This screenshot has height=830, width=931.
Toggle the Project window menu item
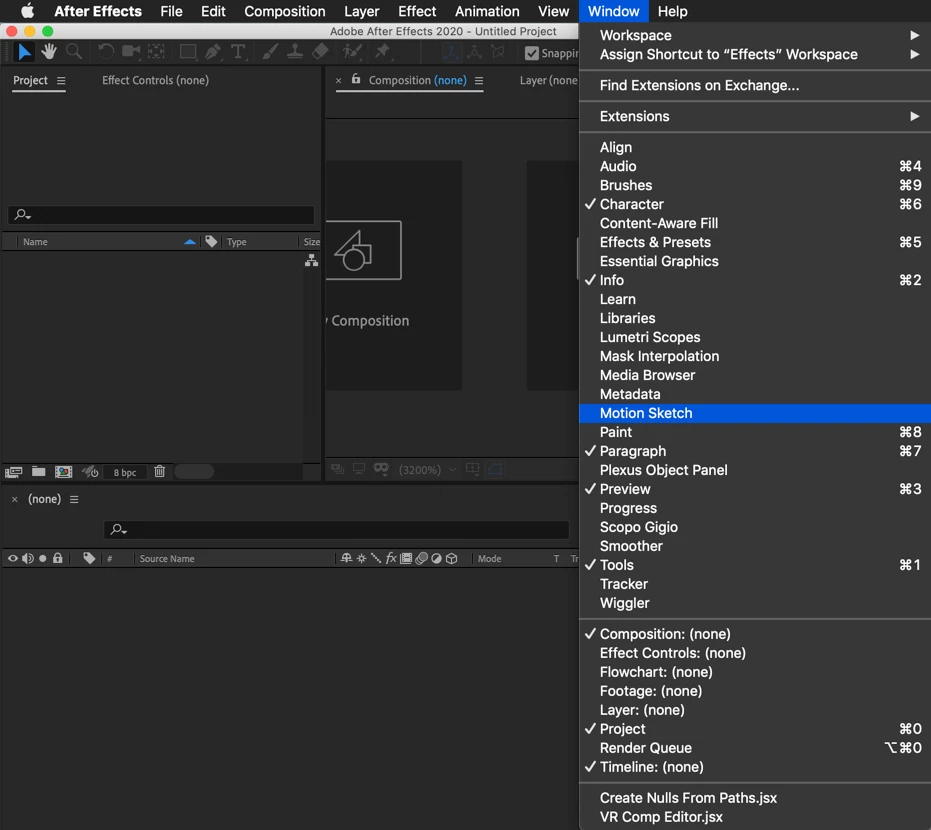pos(755,729)
